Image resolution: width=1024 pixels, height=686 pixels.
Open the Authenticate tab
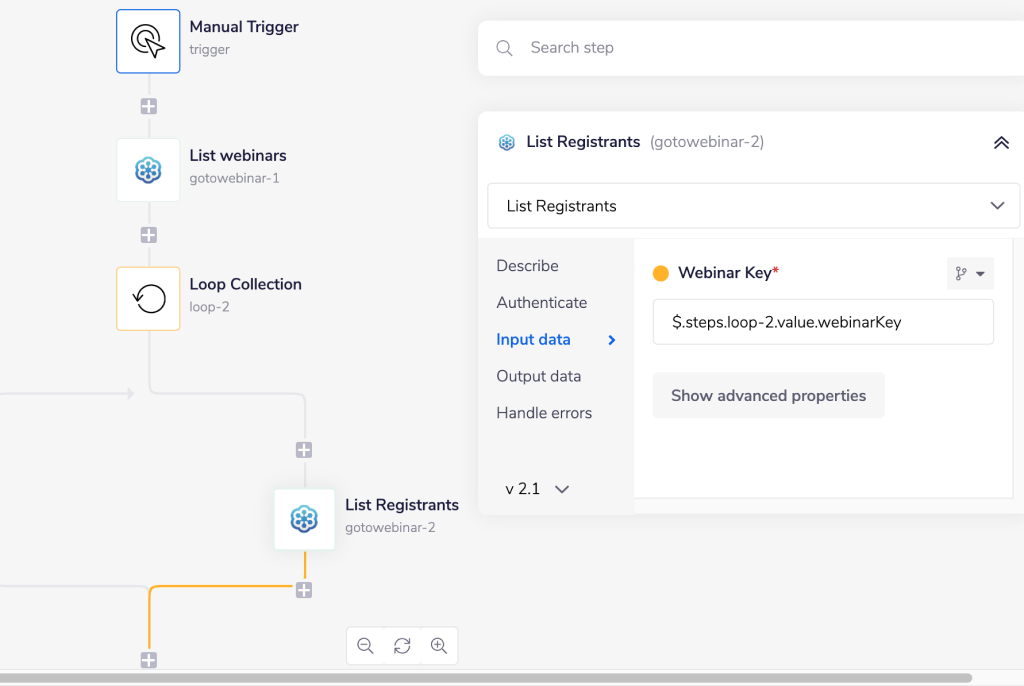pos(541,303)
